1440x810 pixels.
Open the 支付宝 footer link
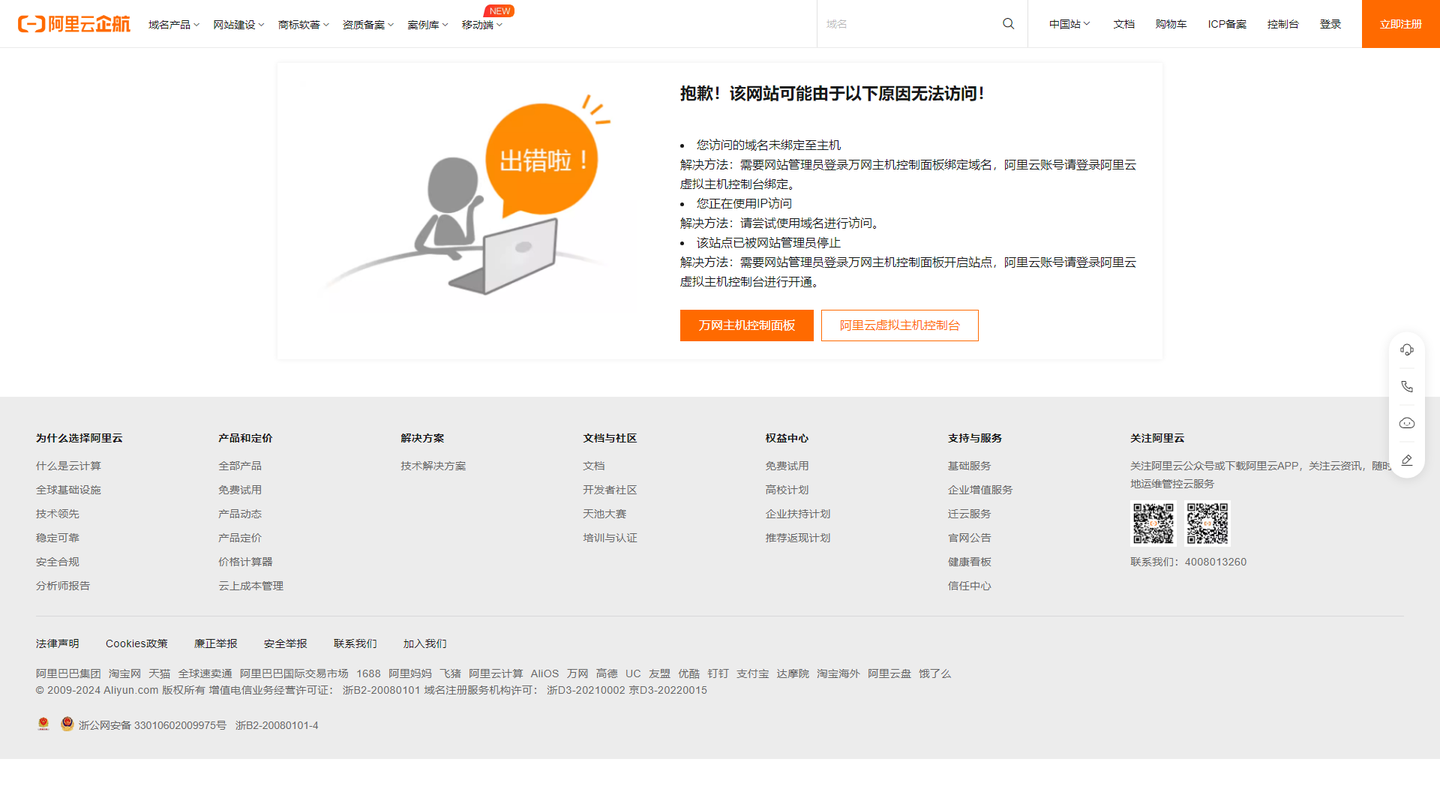click(753, 674)
